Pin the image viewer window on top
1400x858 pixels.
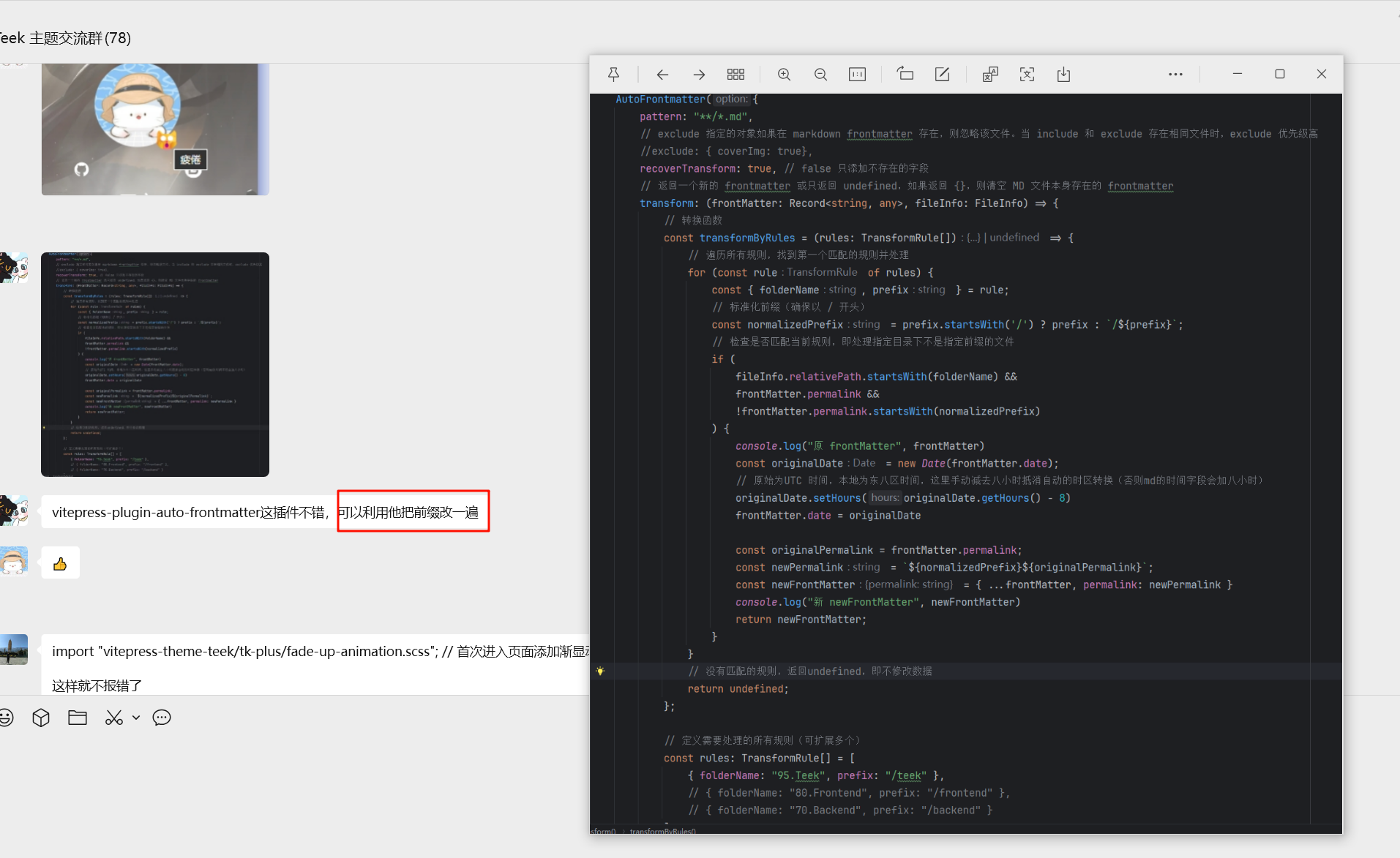tap(613, 74)
